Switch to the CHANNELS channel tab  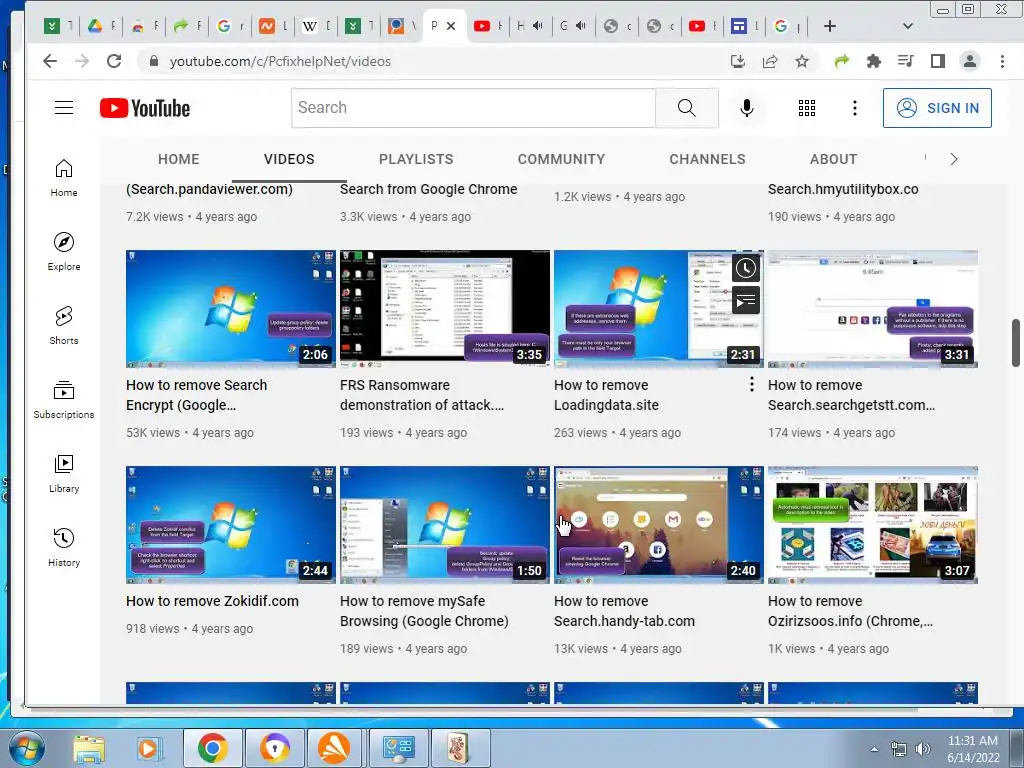click(x=707, y=159)
